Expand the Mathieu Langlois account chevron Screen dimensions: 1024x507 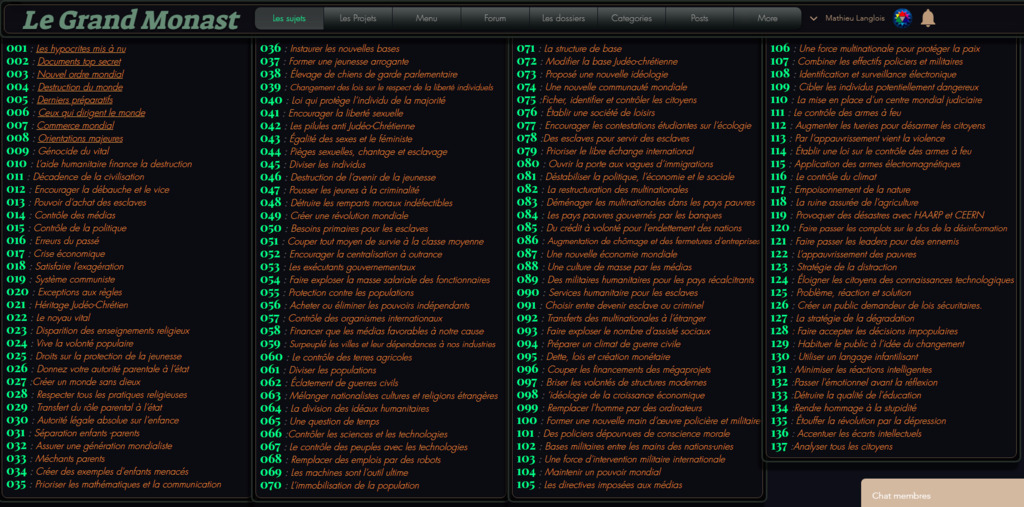(x=813, y=18)
